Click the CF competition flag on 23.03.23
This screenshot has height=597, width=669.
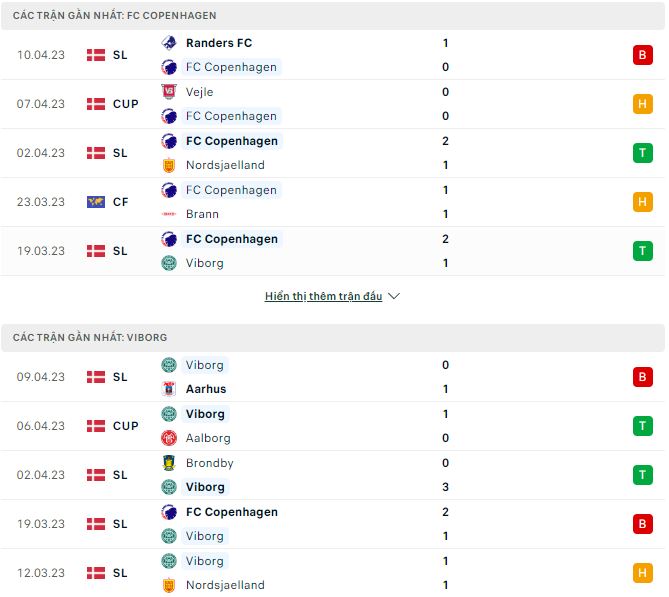click(x=96, y=202)
